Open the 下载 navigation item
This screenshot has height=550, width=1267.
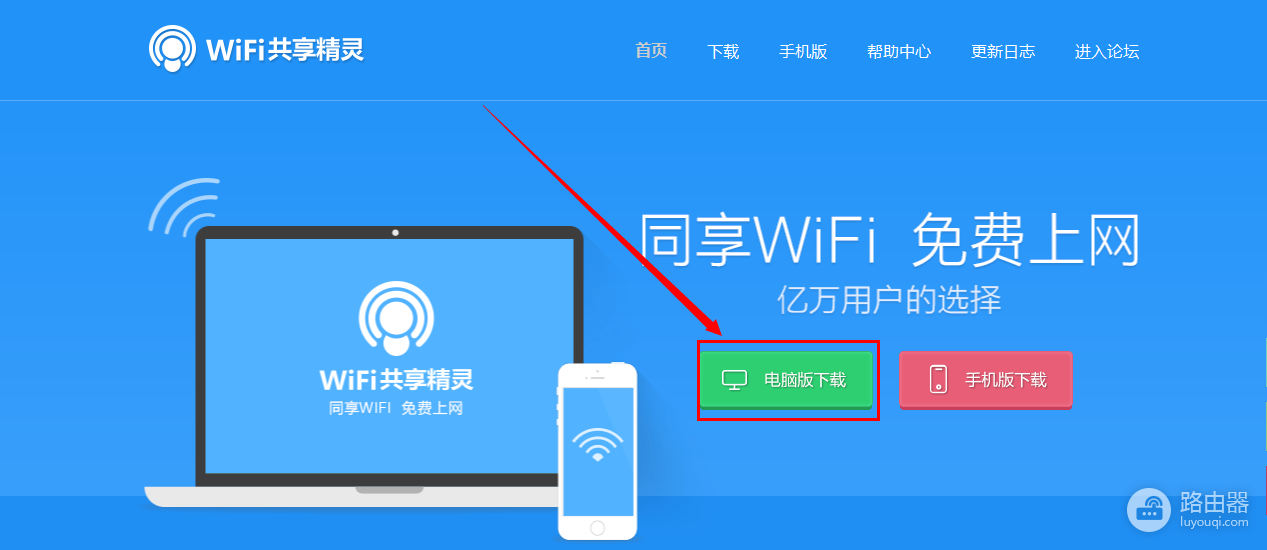tap(723, 51)
